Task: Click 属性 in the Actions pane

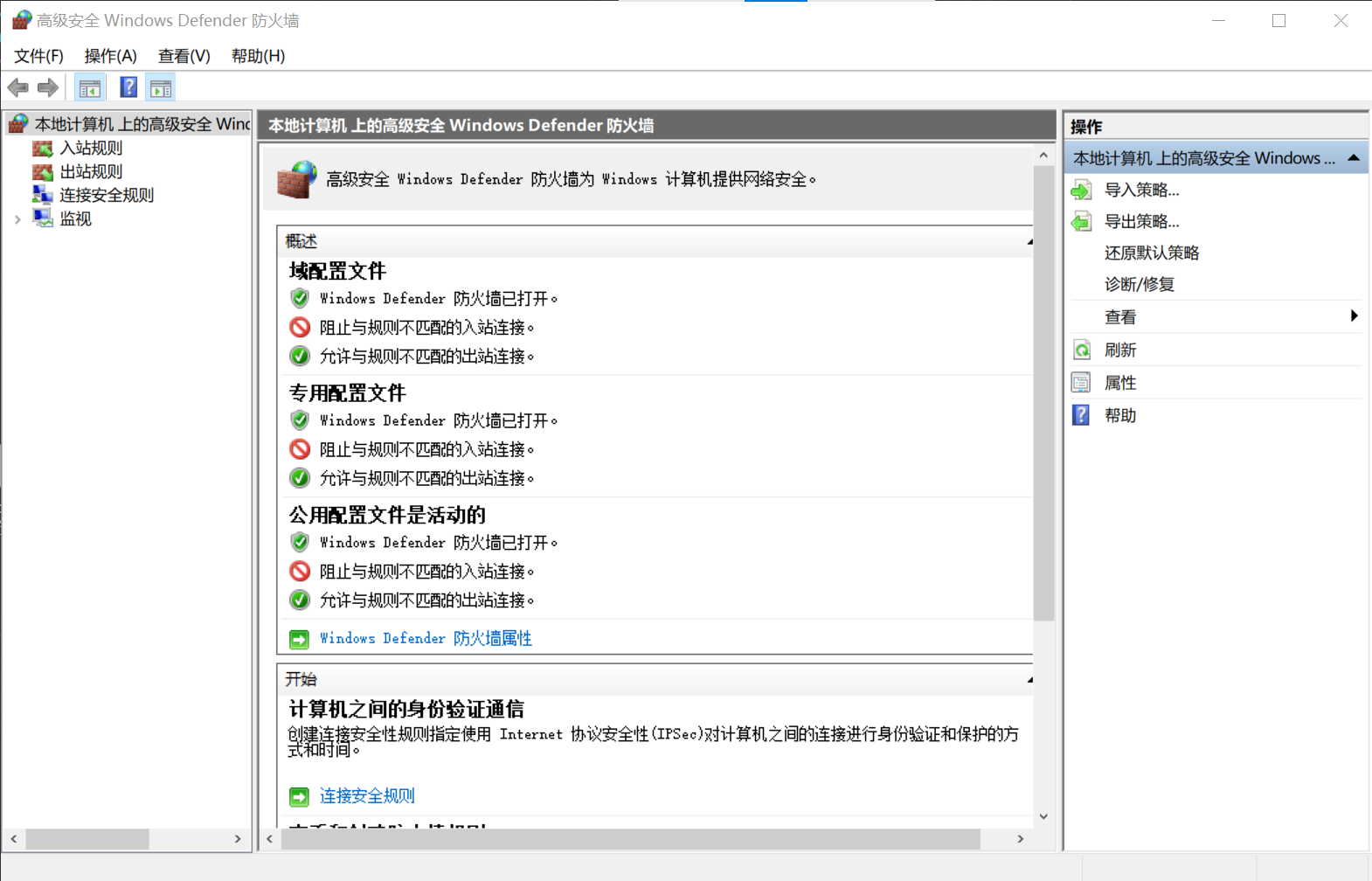Action: point(1120,383)
